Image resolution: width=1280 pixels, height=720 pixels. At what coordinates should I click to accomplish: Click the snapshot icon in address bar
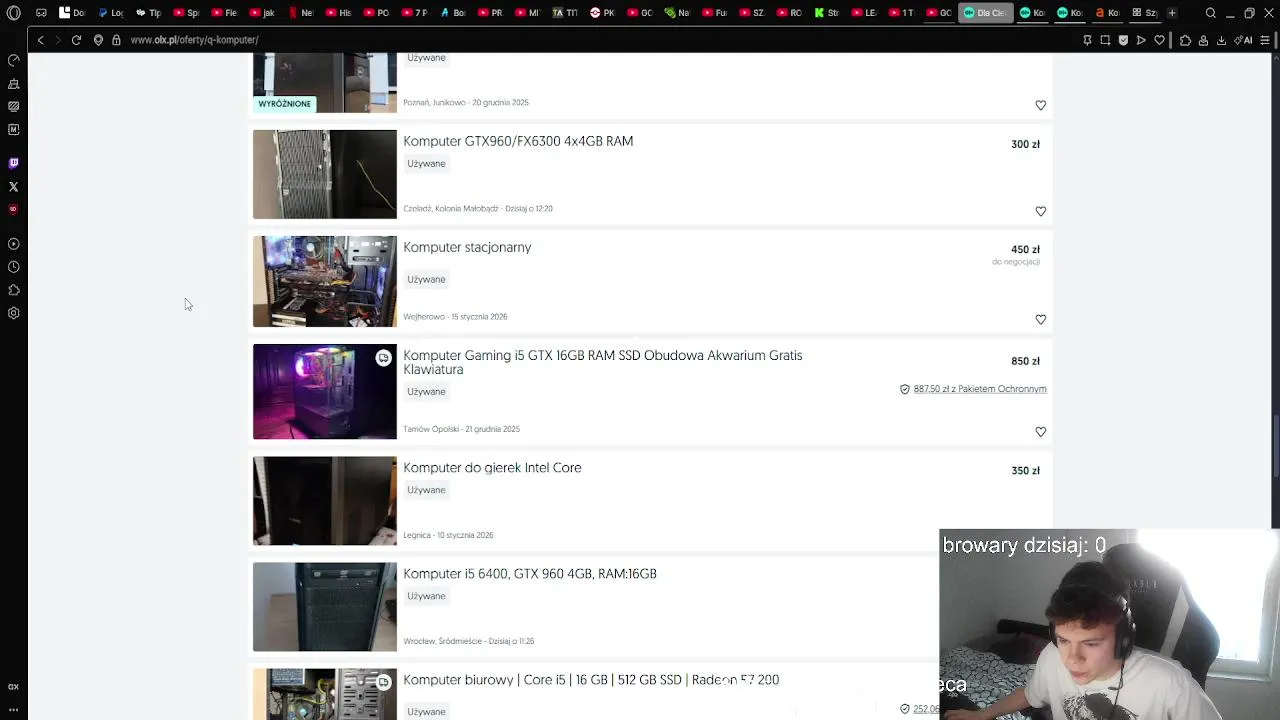pyautogui.click(x=1105, y=40)
